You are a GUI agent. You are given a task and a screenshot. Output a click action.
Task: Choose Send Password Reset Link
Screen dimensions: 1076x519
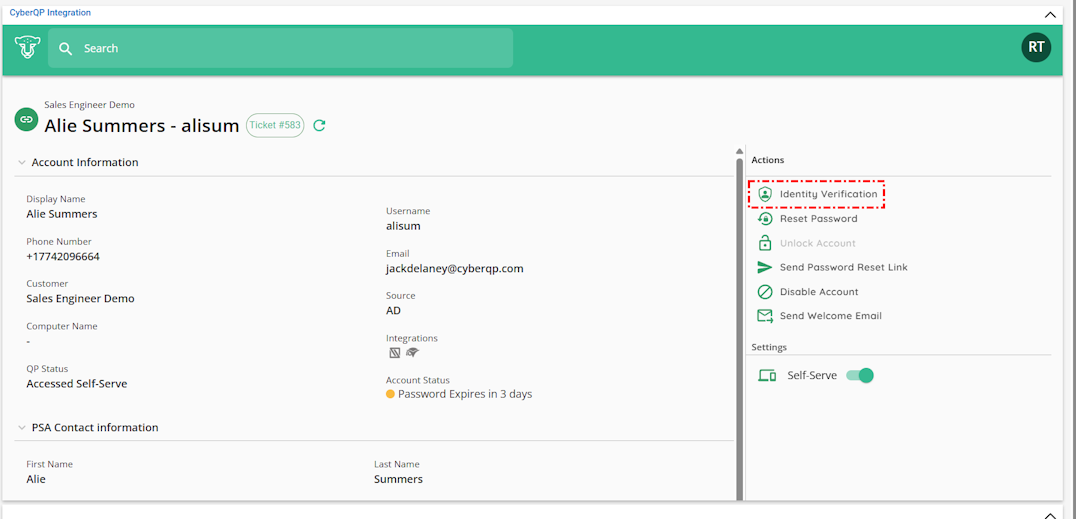point(843,268)
